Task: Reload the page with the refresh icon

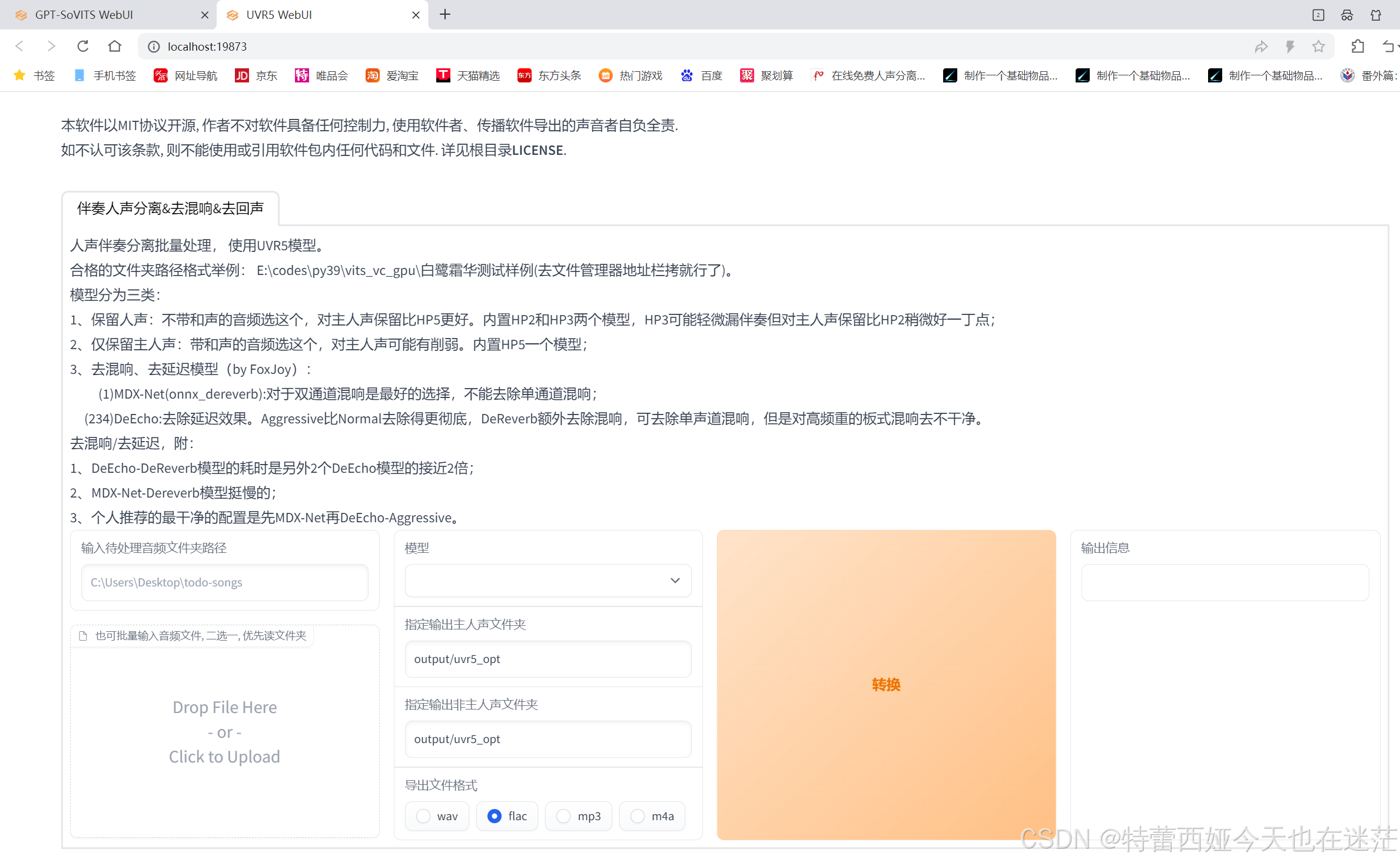Action: (x=83, y=46)
